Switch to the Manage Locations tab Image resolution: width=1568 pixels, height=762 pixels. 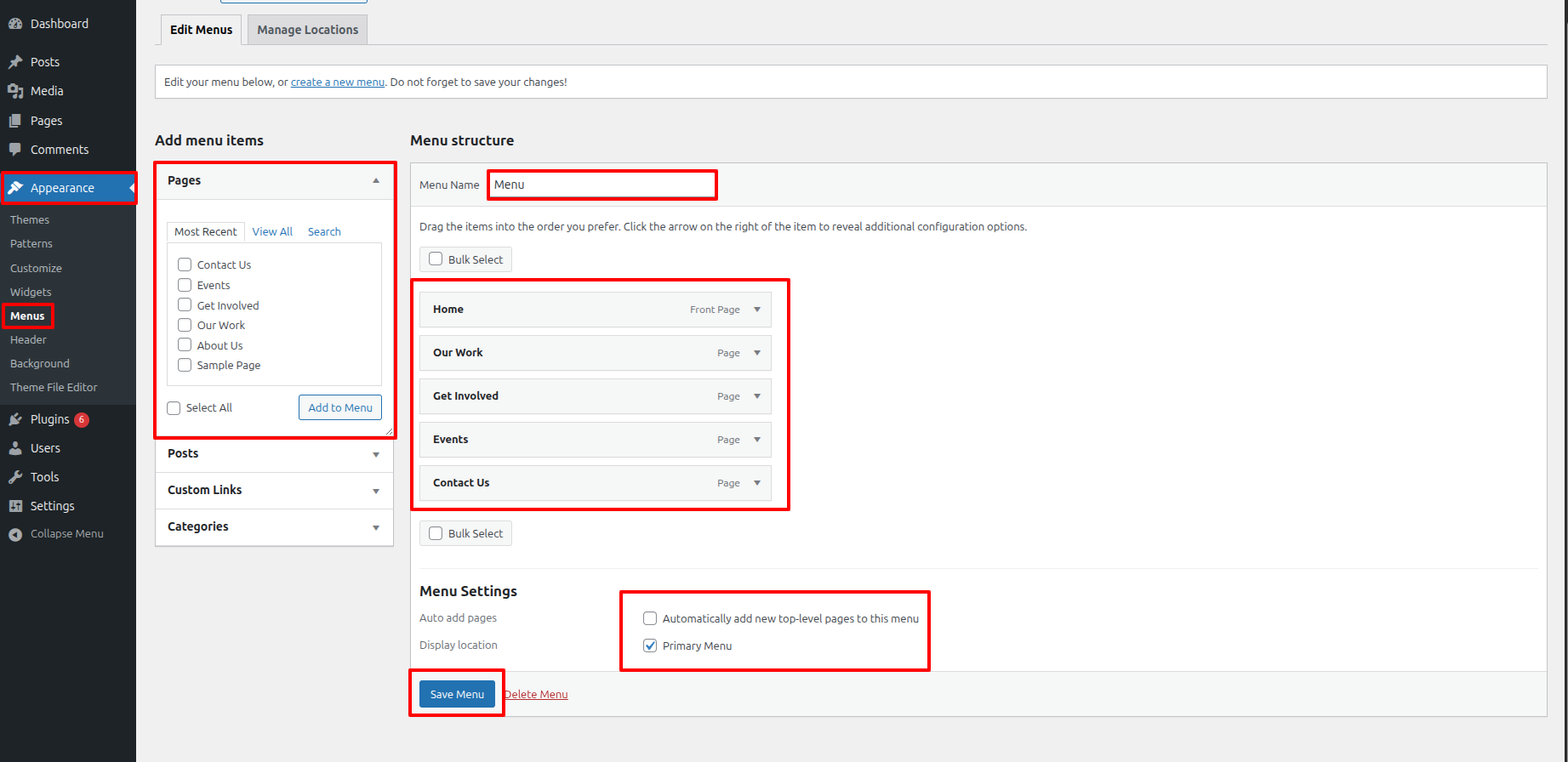(x=307, y=30)
